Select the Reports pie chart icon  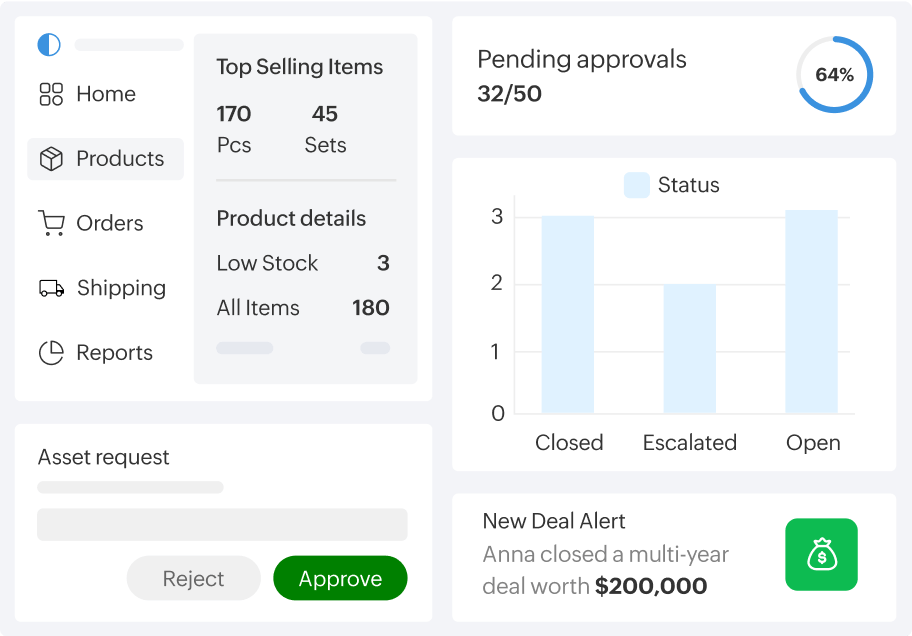point(52,352)
